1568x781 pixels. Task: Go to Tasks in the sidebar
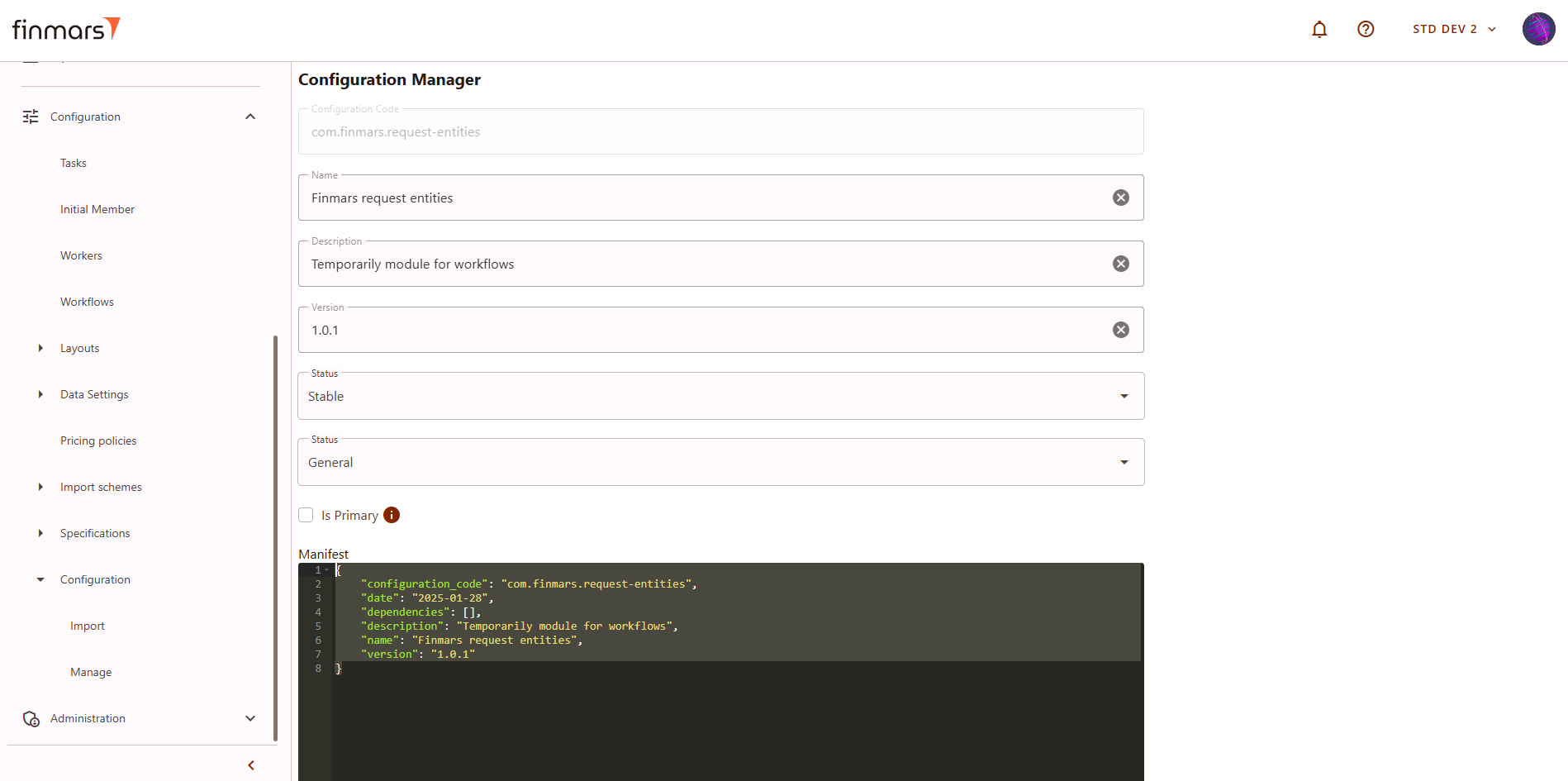(74, 163)
